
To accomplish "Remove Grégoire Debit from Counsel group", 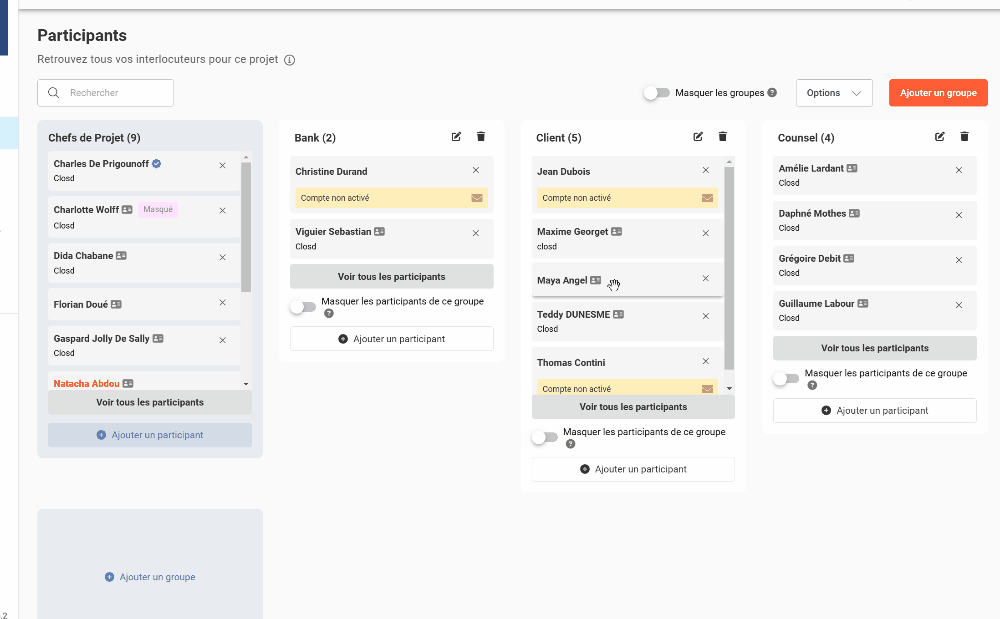I will 958,259.
